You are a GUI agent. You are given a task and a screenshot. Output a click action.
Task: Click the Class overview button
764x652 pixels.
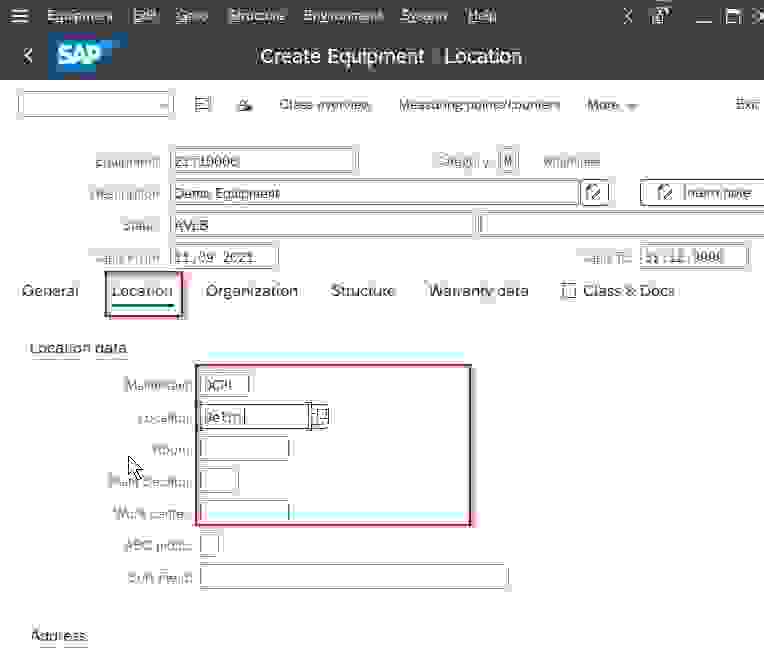tap(324, 105)
